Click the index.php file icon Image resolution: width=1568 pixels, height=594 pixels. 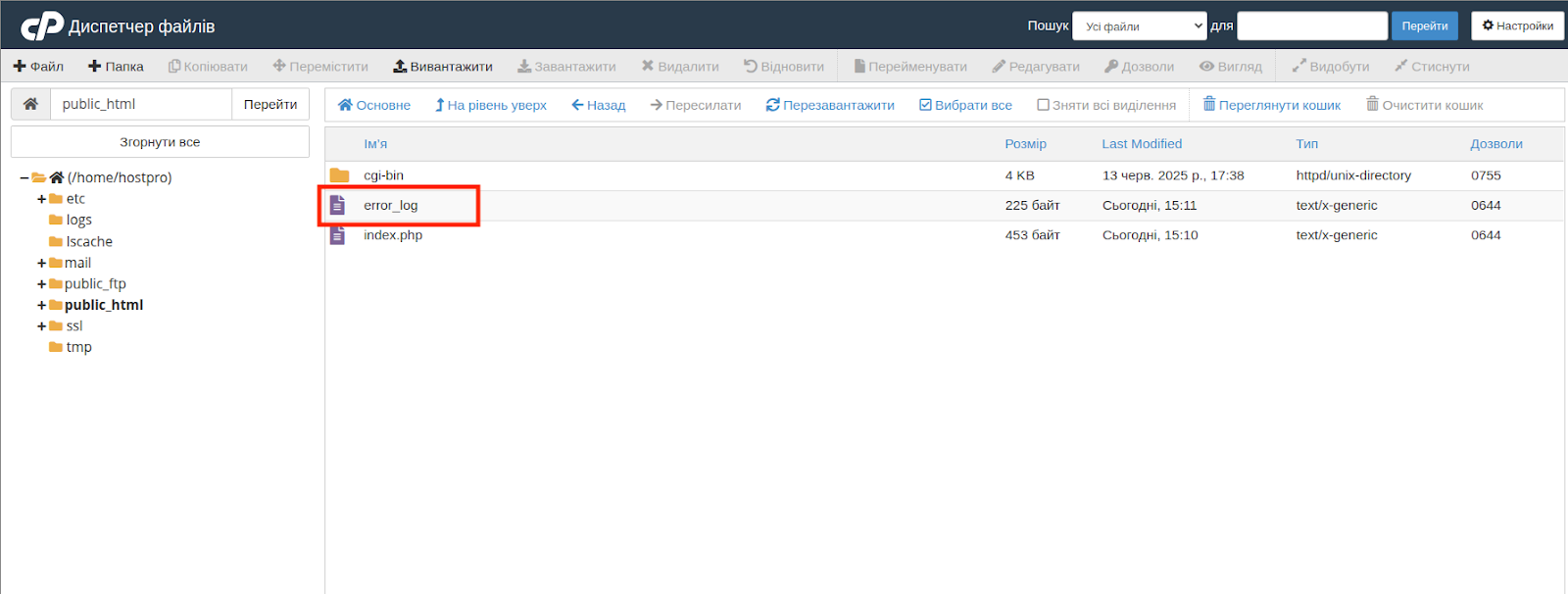tap(337, 235)
